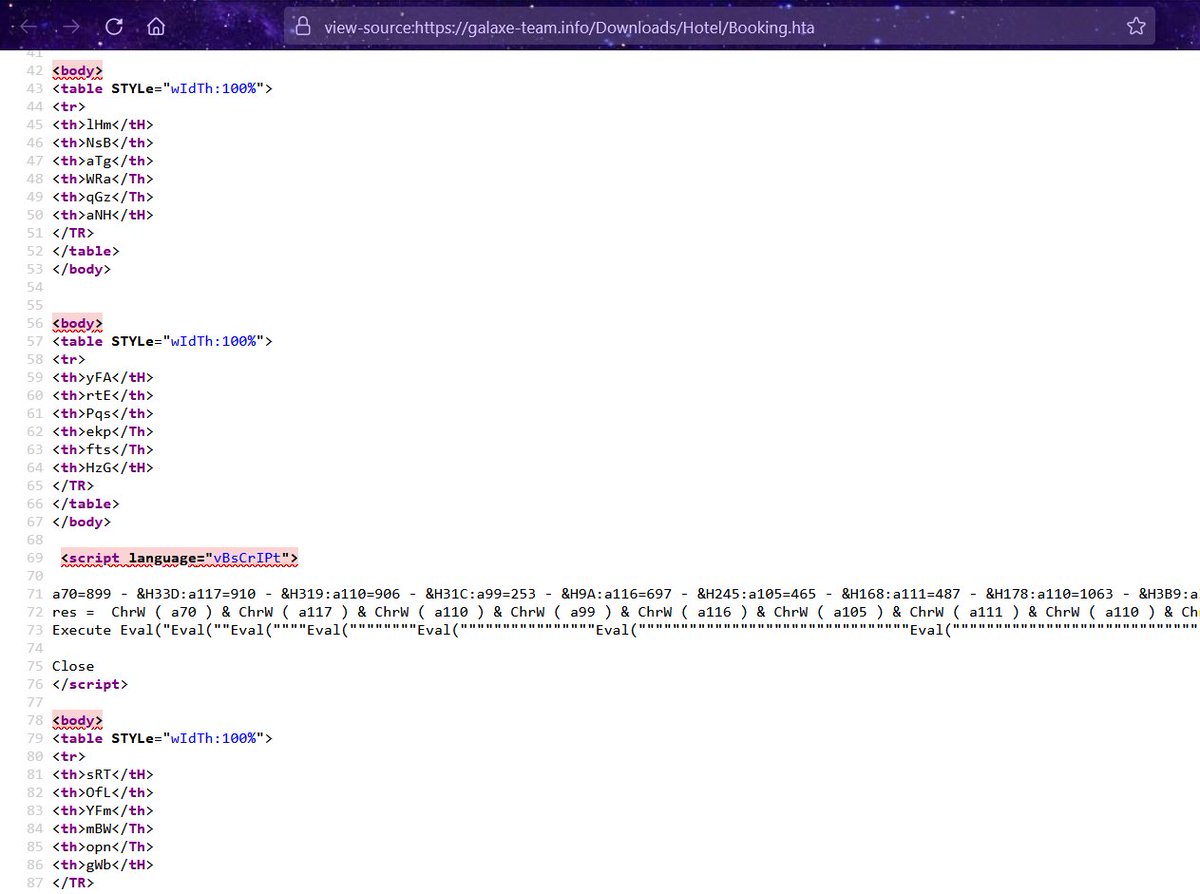Click the gWb header cell text

99,864
